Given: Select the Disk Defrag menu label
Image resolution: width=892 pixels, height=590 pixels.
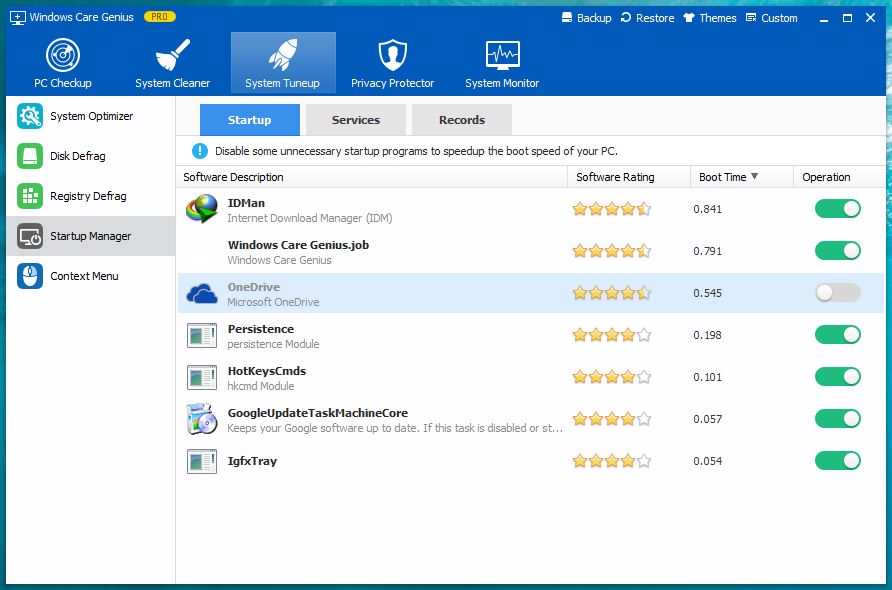Looking at the screenshot, I should (x=77, y=156).
